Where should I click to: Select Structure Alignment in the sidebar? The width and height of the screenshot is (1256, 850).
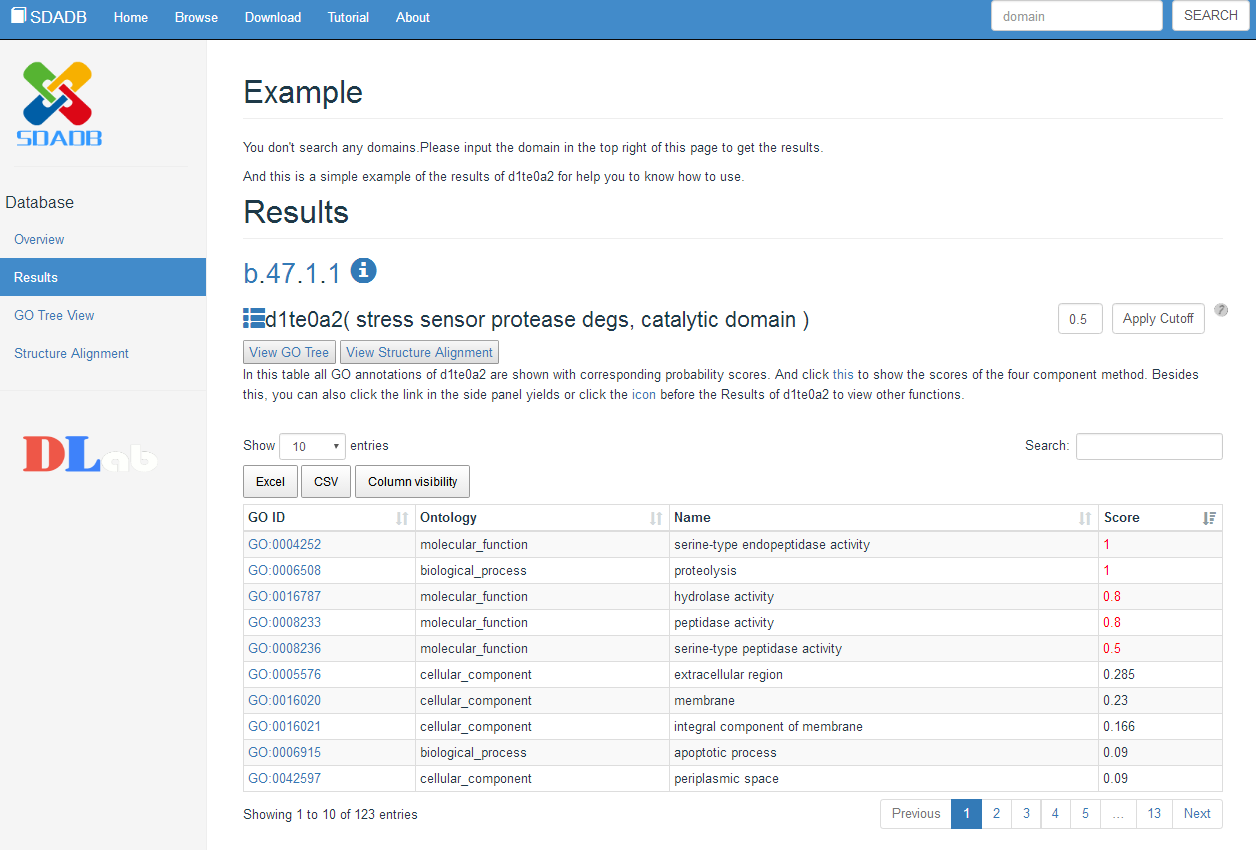pyautogui.click(x=71, y=354)
